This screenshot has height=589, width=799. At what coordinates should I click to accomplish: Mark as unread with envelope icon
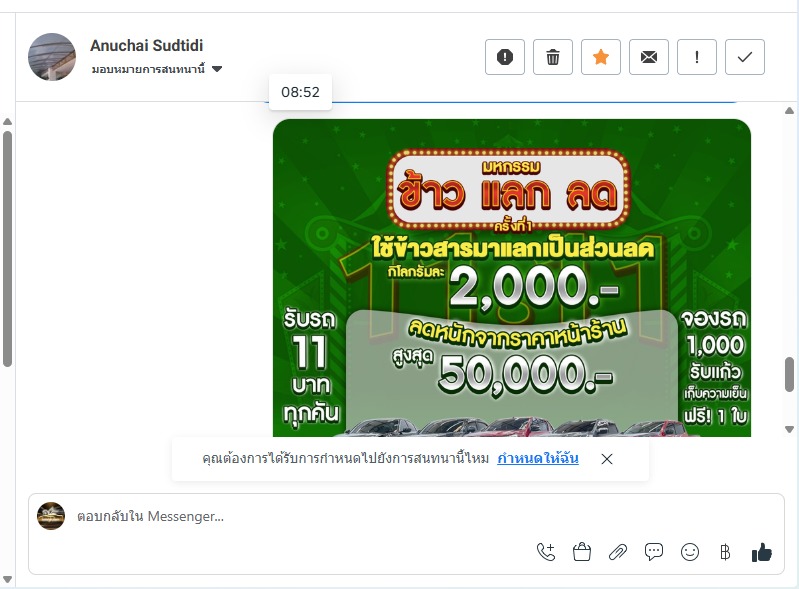649,57
